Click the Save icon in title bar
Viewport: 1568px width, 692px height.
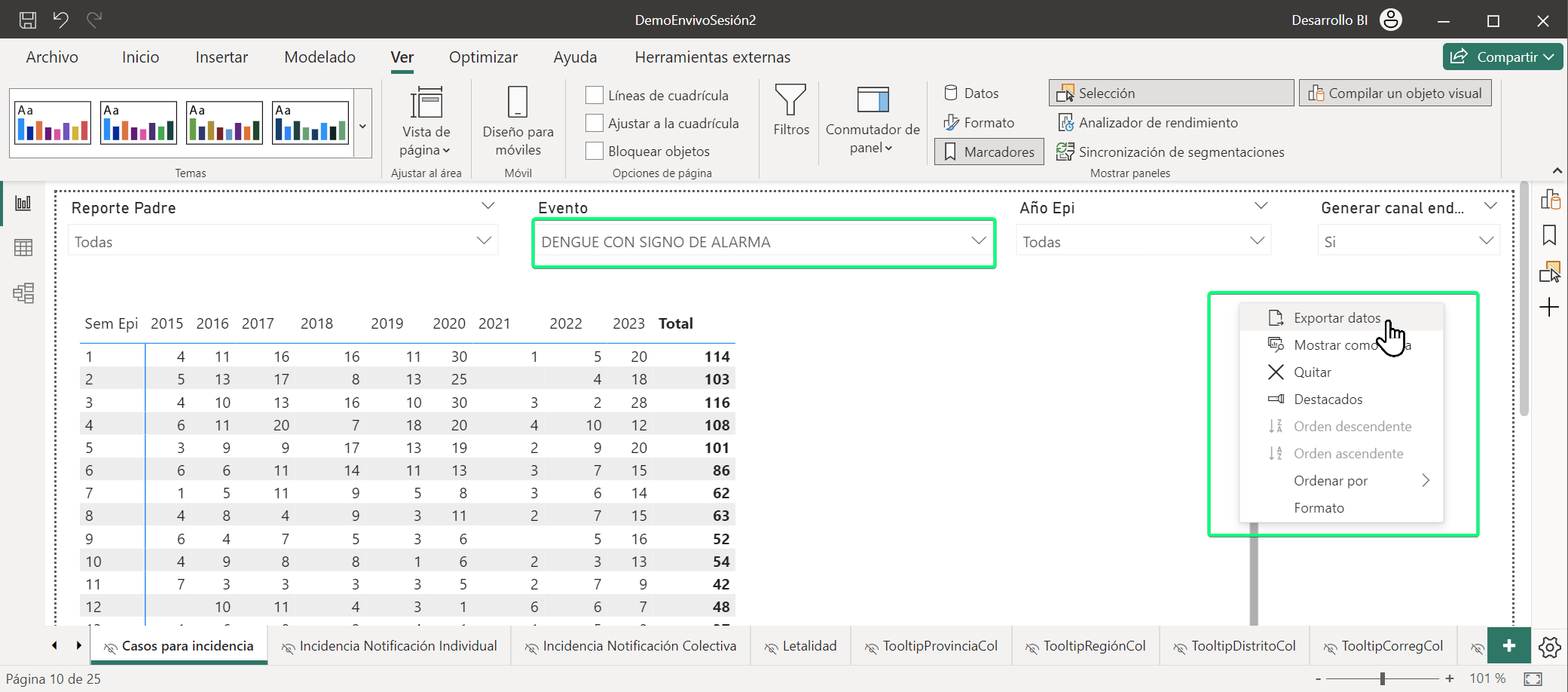[28, 20]
